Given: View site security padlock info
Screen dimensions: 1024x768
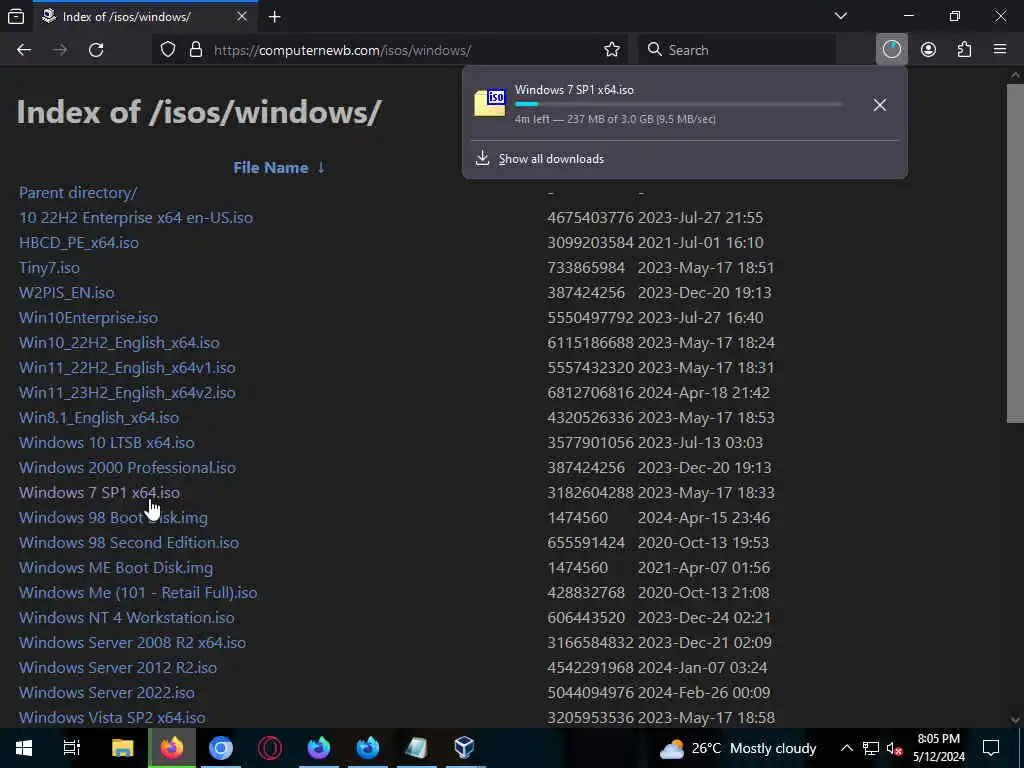Looking at the screenshot, I should point(195,50).
